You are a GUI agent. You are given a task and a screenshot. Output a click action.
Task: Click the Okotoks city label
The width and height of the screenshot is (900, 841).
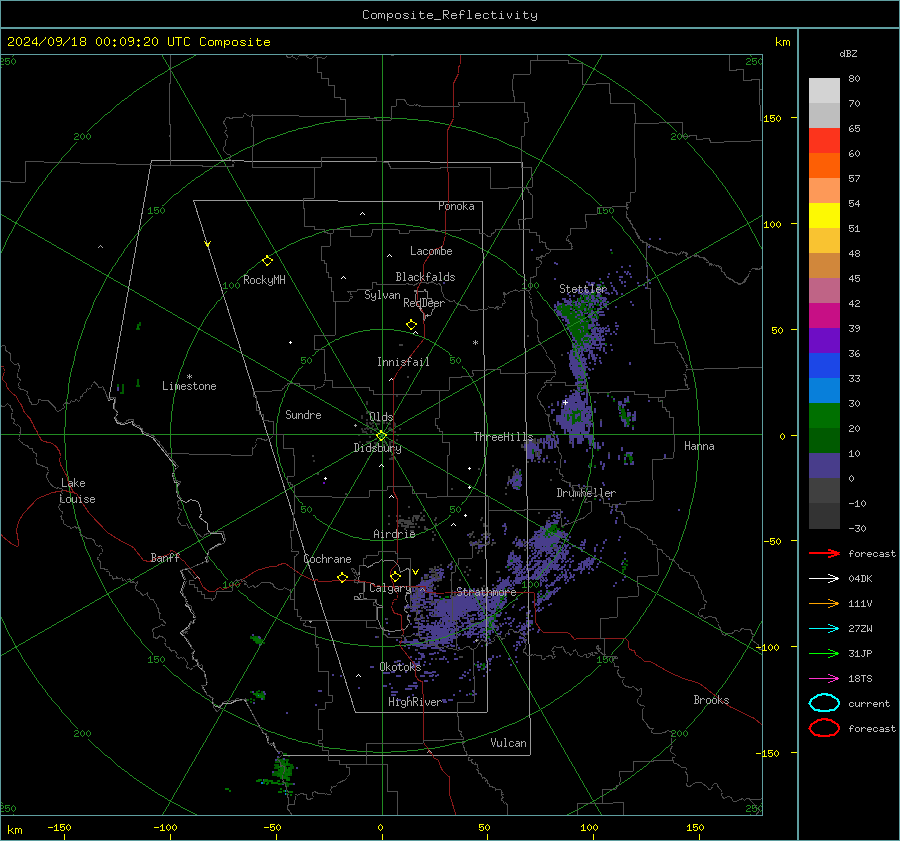400,666
